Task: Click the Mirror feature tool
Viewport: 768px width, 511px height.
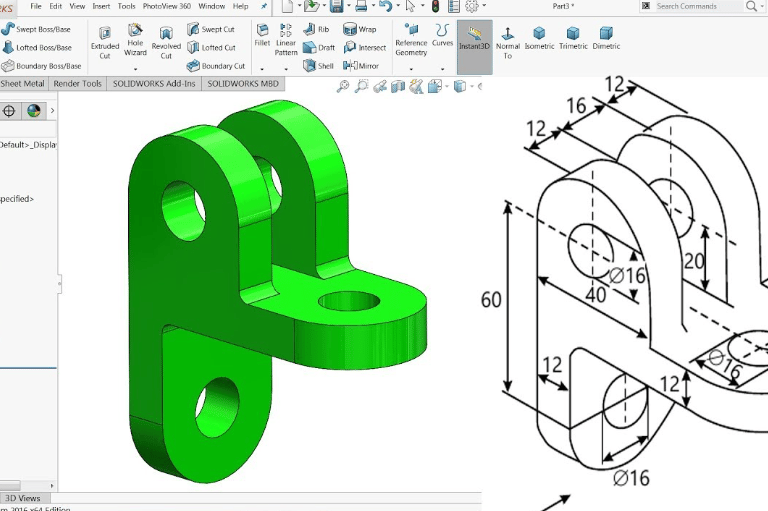Action: [x=361, y=66]
